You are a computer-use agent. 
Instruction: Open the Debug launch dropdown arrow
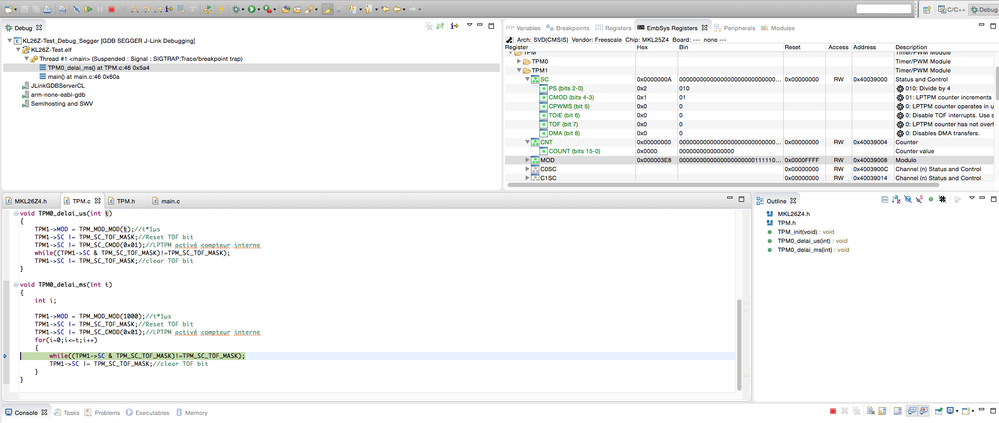coord(243,10)
